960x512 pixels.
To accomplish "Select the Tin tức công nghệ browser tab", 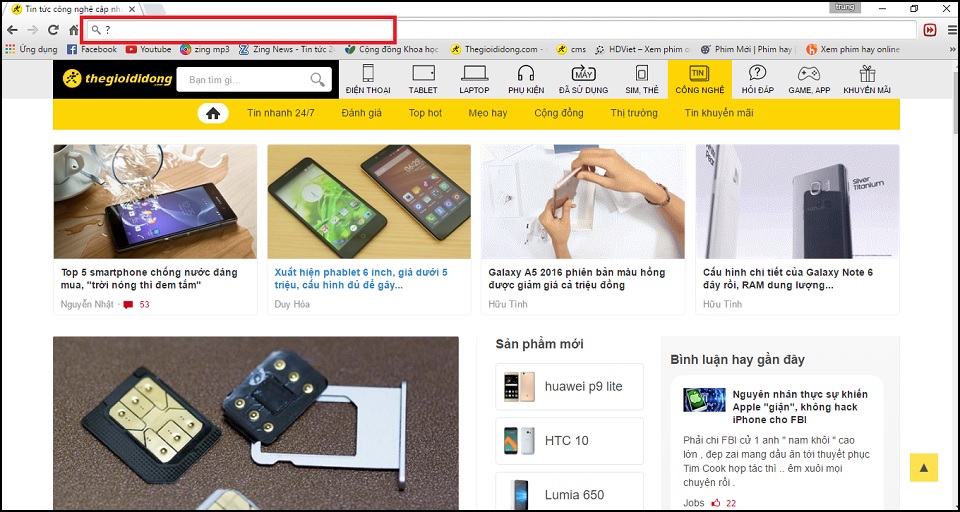I will (73, 9).
